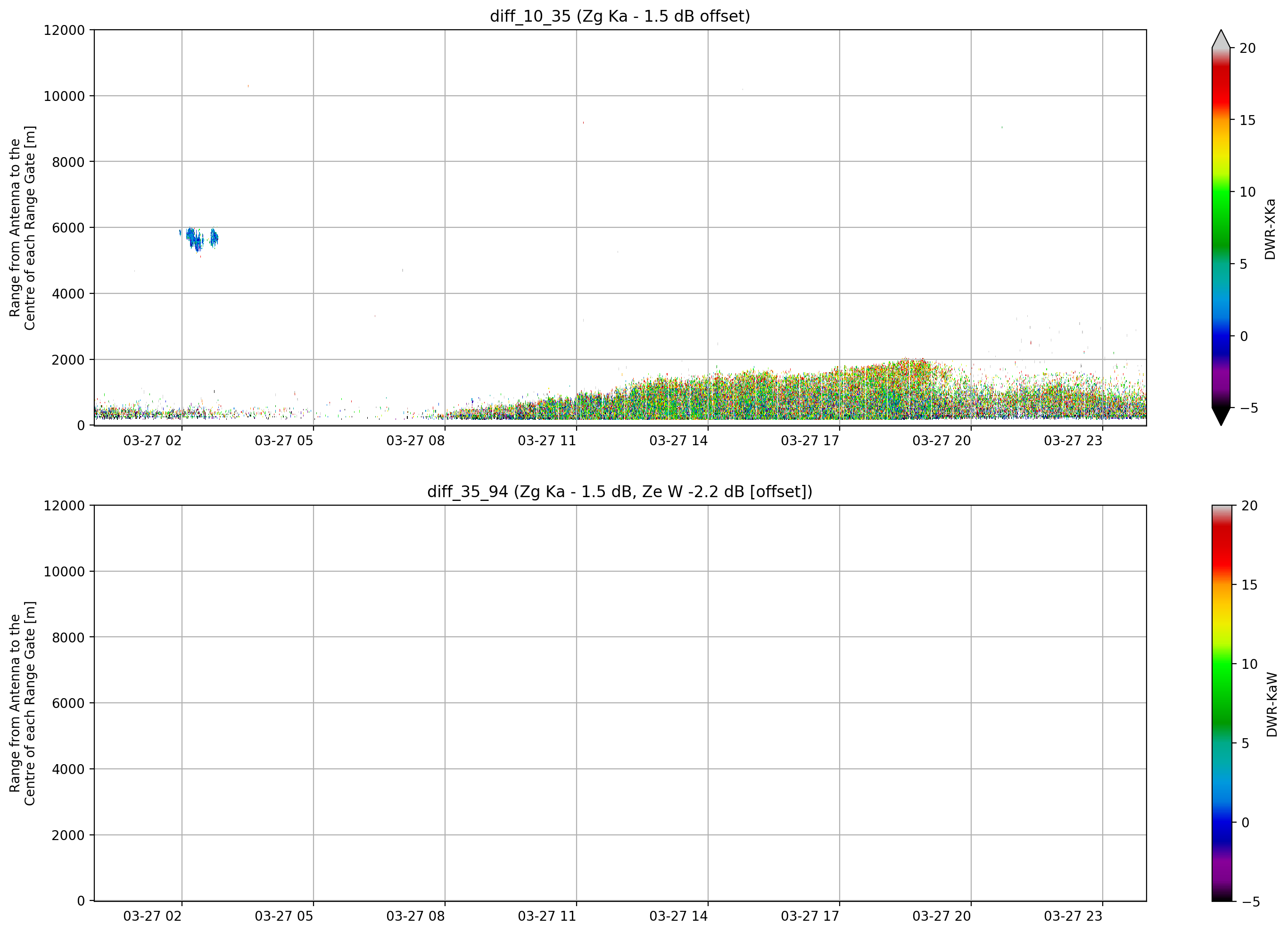Click top plot y-axis tick '6000'
This screenshot has height=933, width=1288.
point(68,228)
